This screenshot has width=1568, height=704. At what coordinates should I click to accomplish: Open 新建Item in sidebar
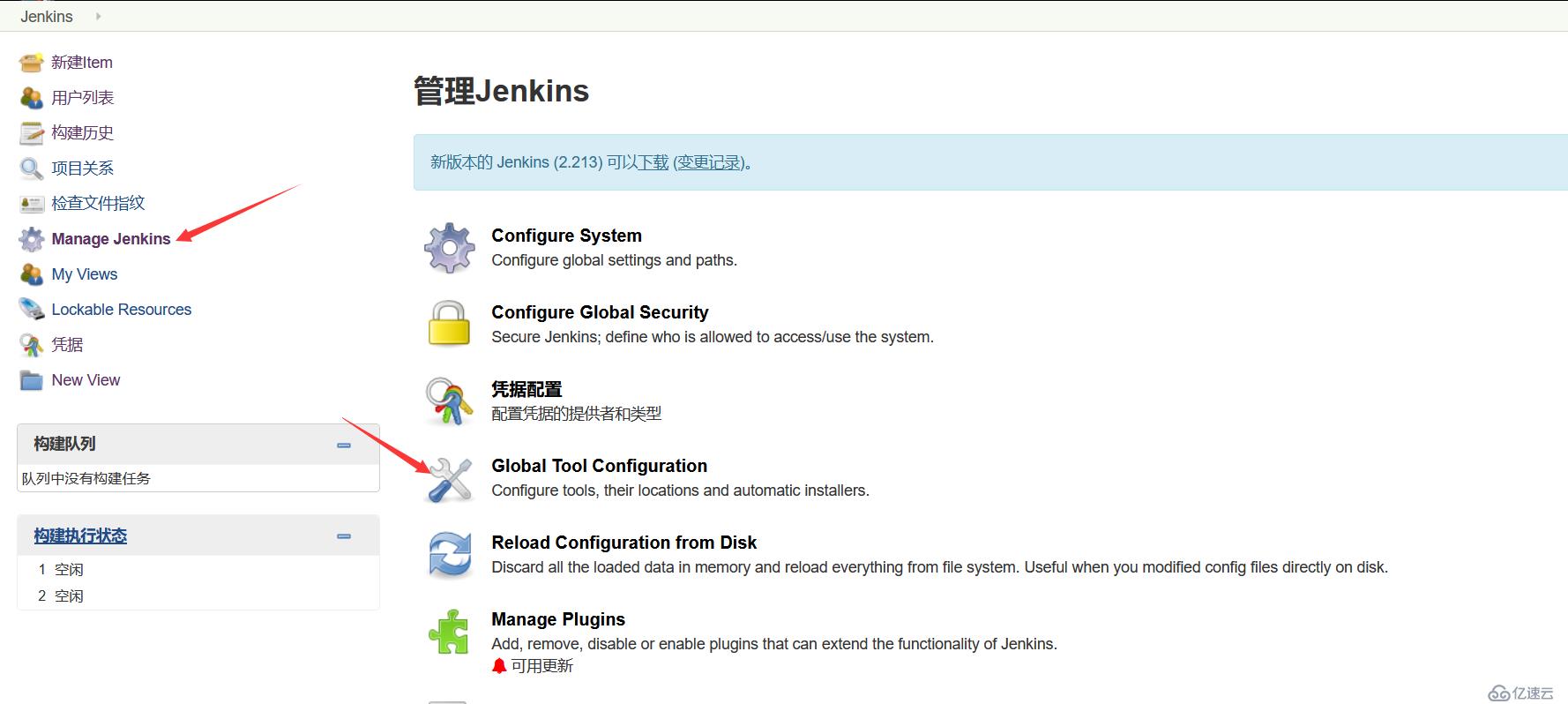click(x=82, y=63)
